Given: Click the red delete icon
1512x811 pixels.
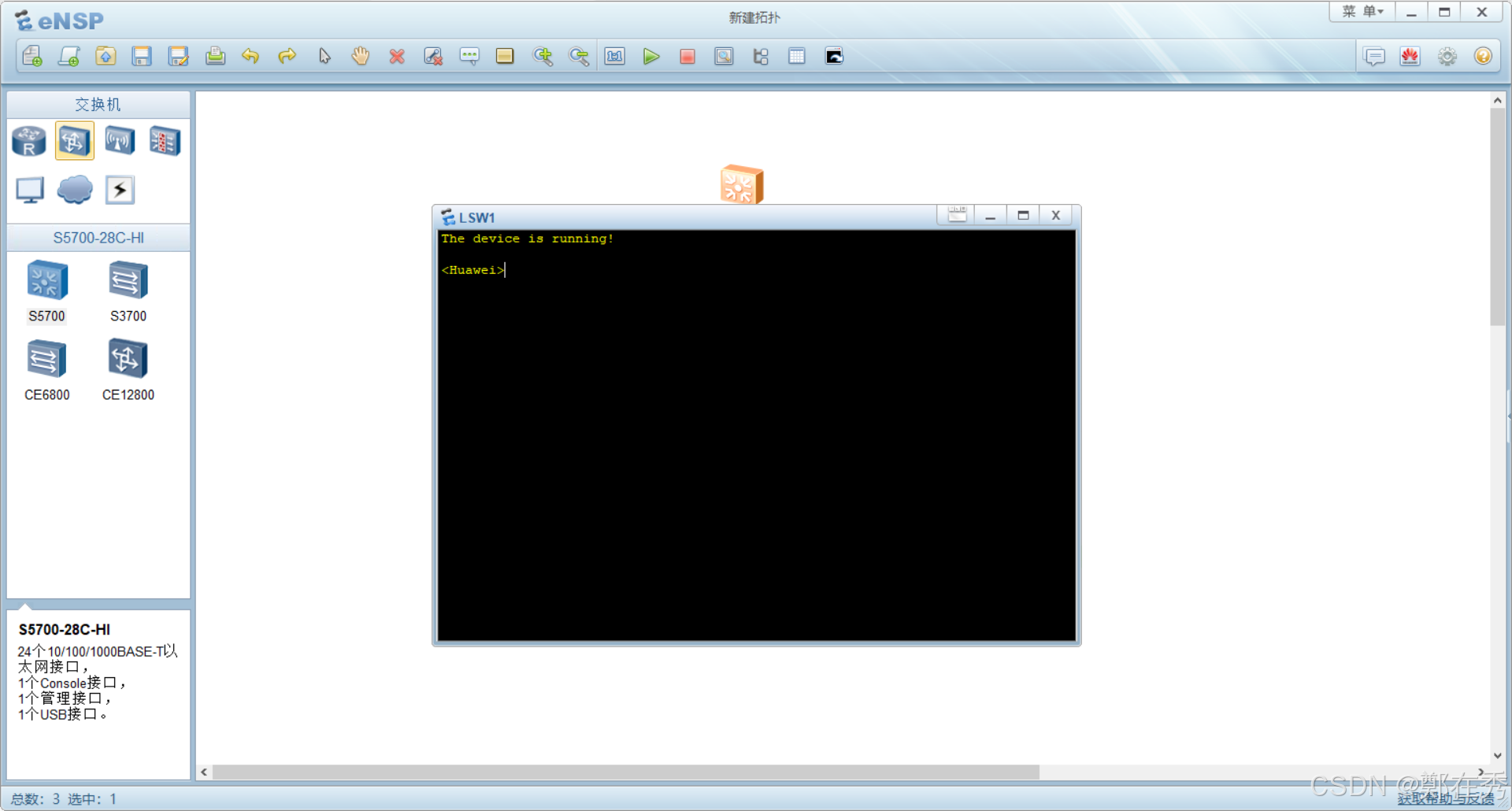Looking at the screenshot, I should click(x=397, y=56).
